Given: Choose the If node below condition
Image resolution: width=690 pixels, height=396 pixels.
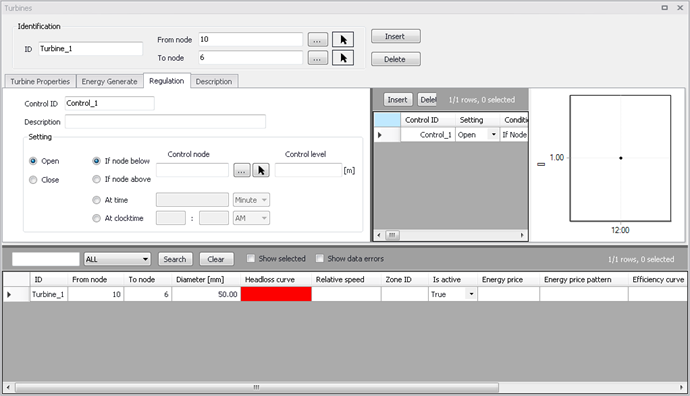Looking at the screenshot, I should point(96,161).
